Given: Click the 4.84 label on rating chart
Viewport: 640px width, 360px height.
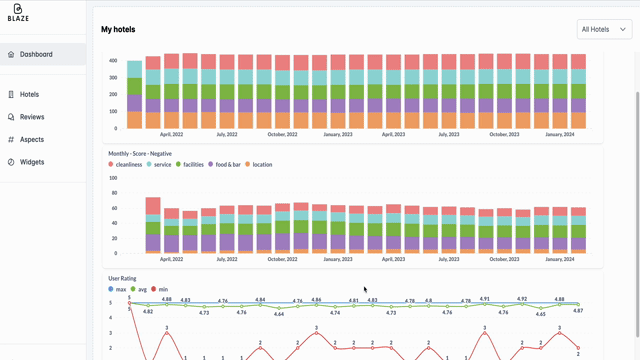Looking at the screenshot, I should coord(260,300).
